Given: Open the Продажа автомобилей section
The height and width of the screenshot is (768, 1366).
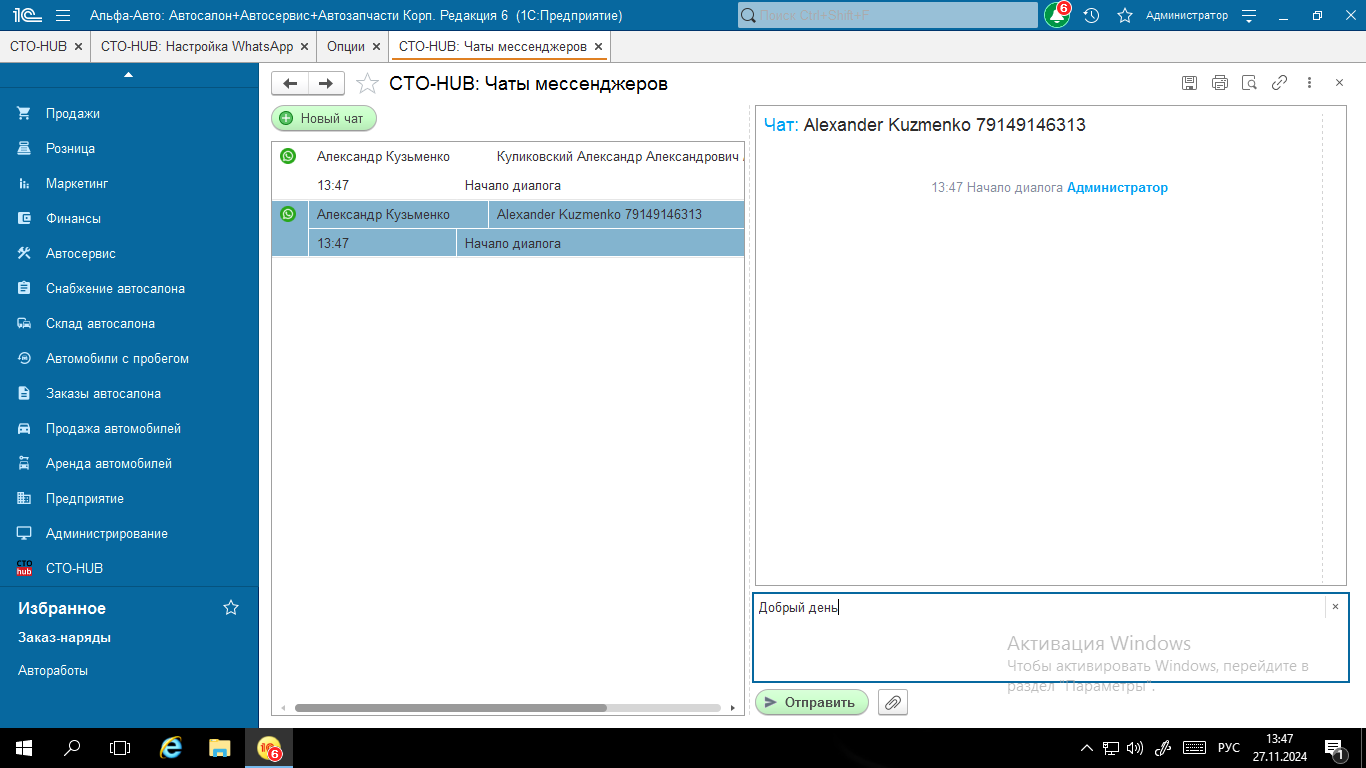Looking at the screenshot, I should pos(129,429).
